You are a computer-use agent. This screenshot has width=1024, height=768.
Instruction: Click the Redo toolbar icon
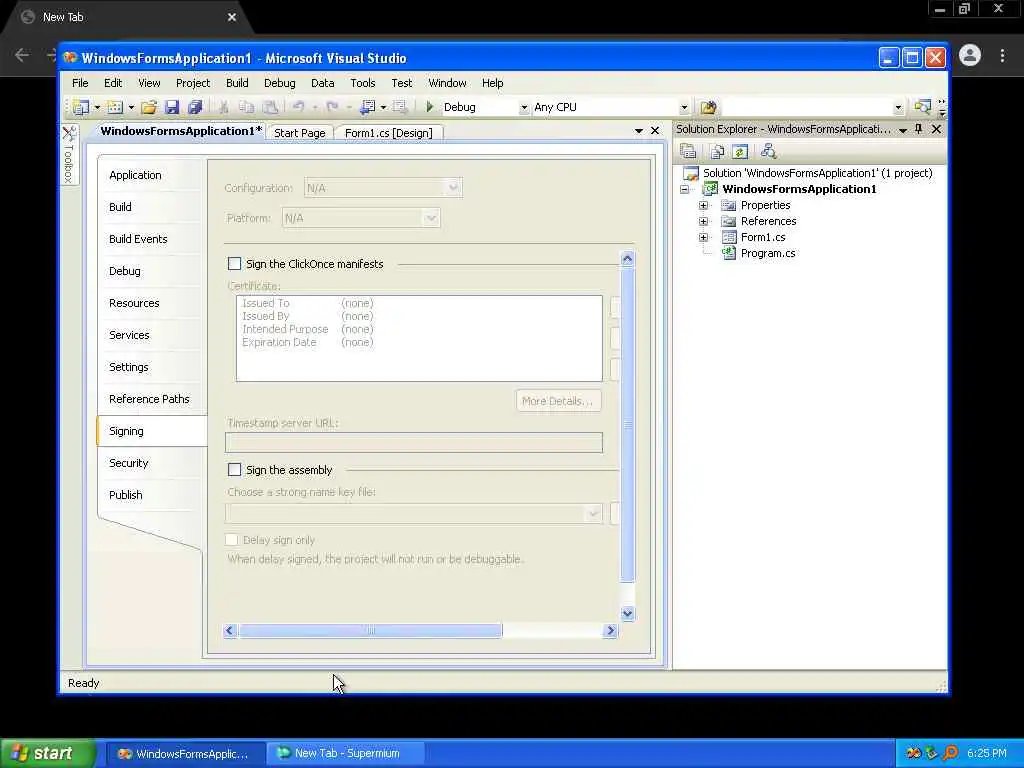(332, 107)
